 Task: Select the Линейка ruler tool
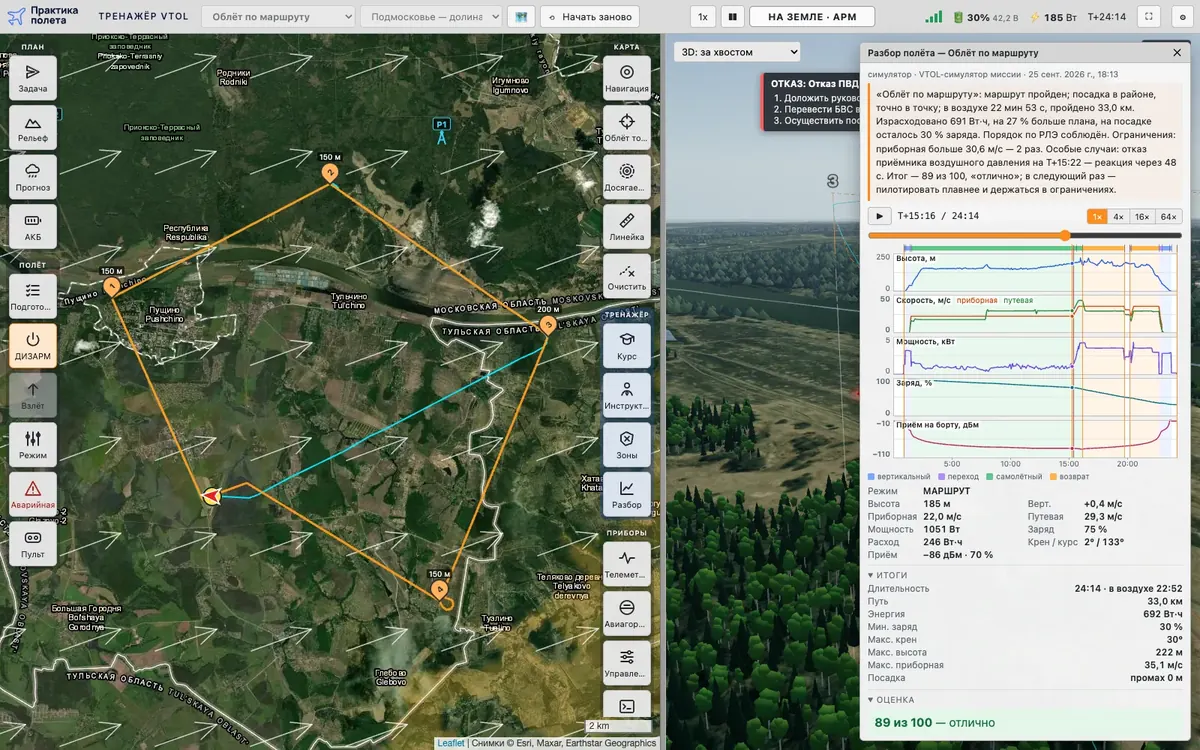pos(627,228)
